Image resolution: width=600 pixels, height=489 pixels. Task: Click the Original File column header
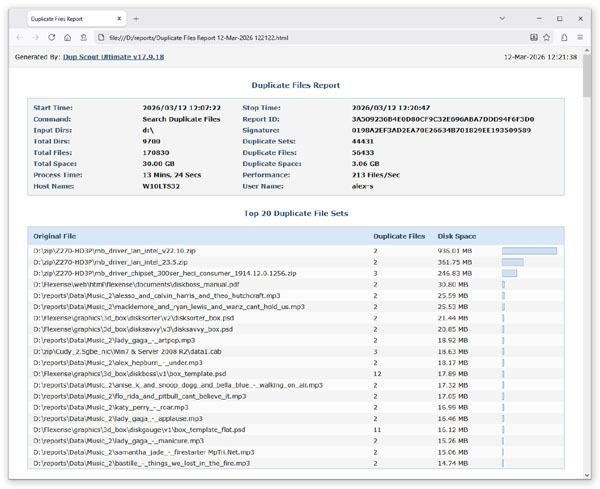click(55, 236)
